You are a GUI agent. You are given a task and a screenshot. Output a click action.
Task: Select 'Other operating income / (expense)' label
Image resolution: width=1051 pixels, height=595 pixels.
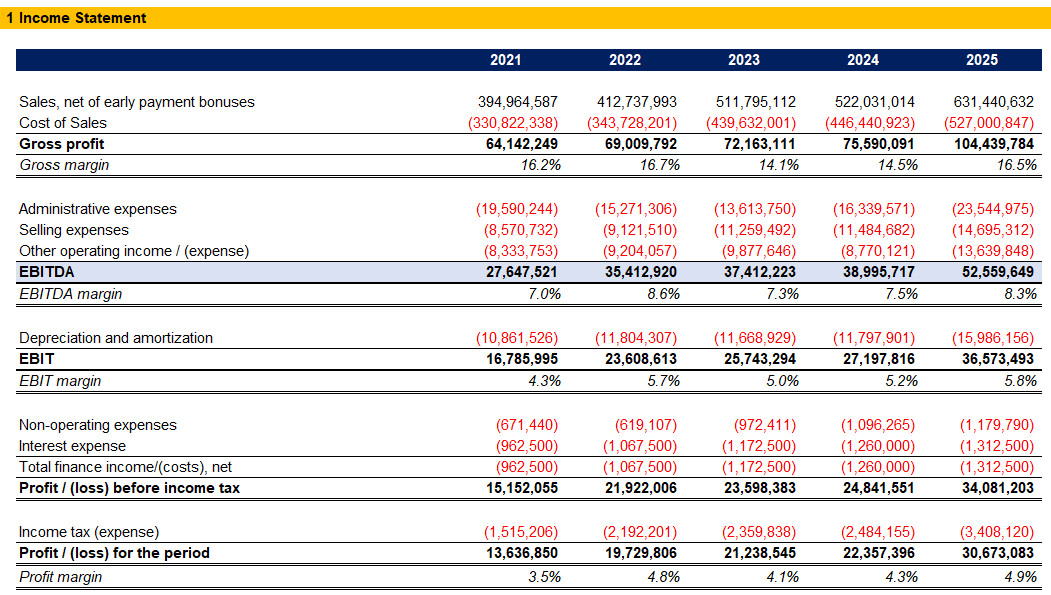[x=134, y=251]
